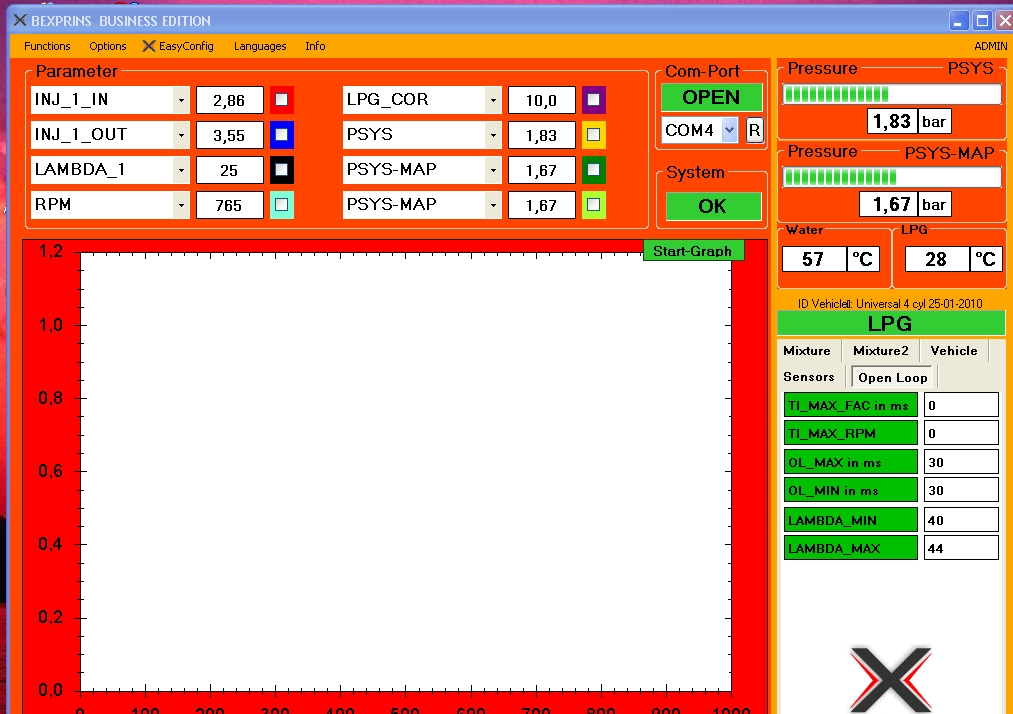The height and width of the screenshot is (714, 1013).
Task: Toggle the red INJ_1_IN graph checkbox
Action: coord(282,100)
